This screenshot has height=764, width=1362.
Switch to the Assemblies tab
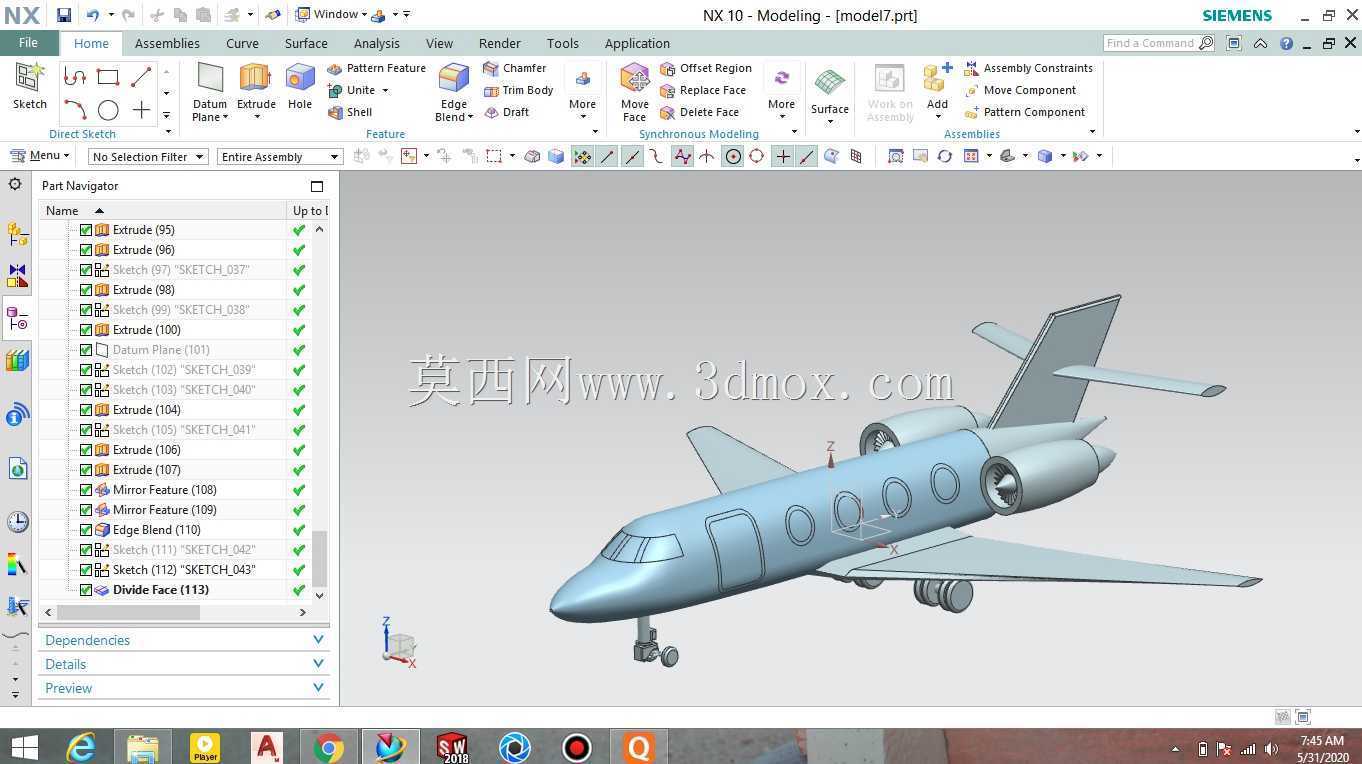click(x=167, y=43)
